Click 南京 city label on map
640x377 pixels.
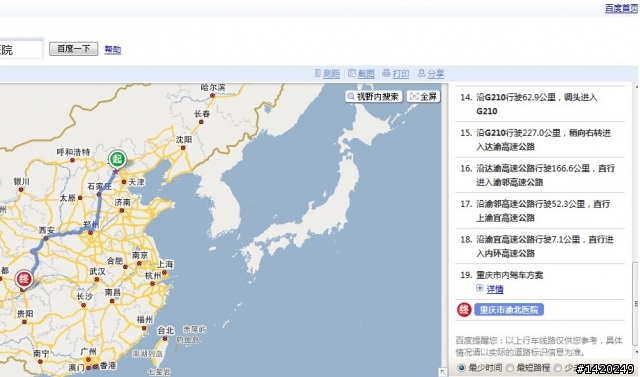click(x=140, y=255)
